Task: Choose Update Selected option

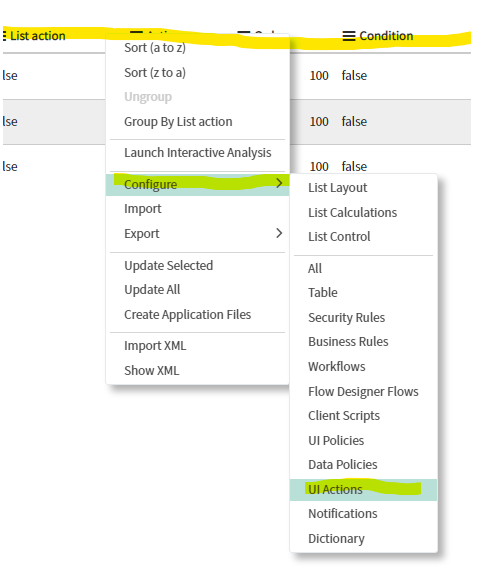Action: point(168,265)
